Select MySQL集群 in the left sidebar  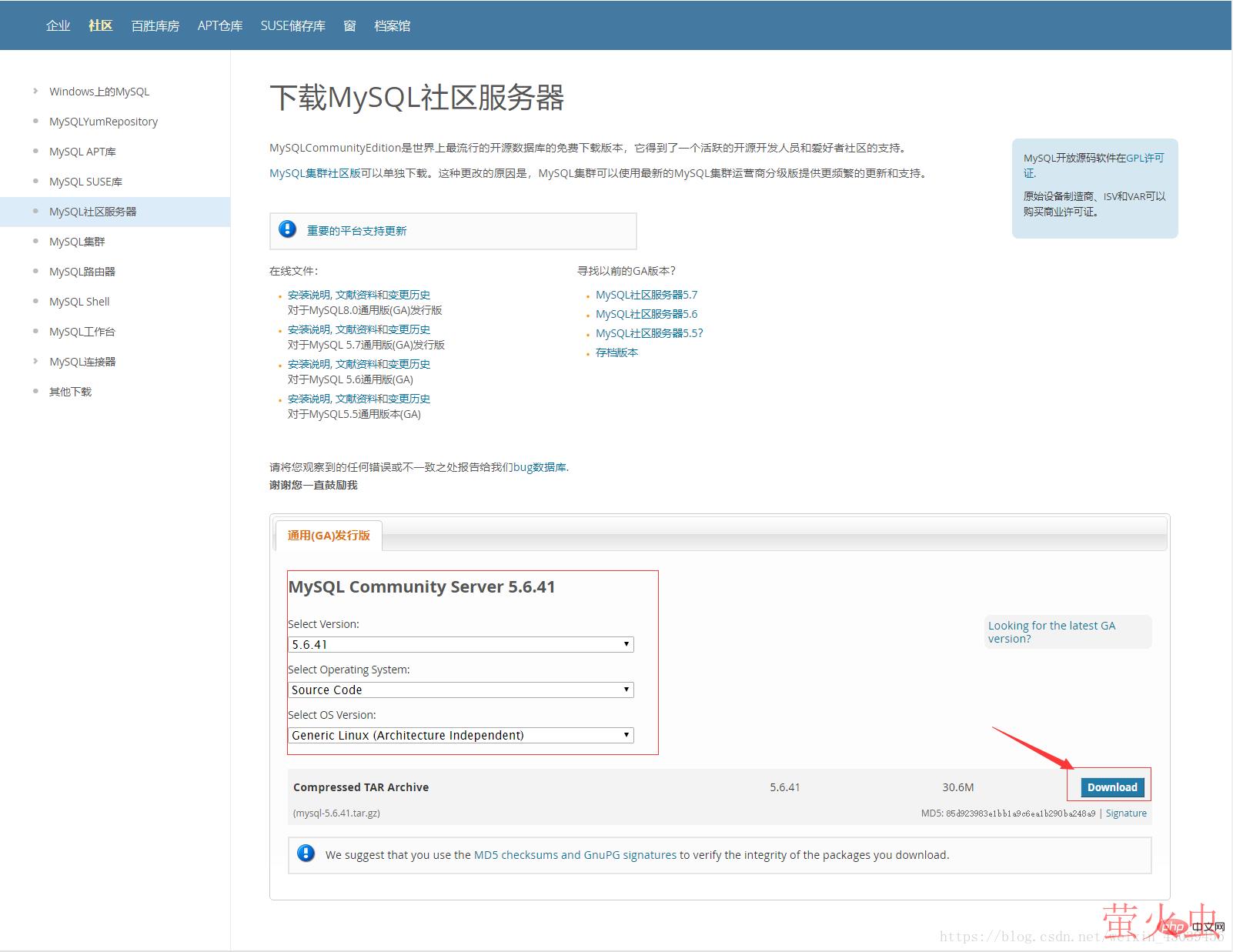77,242
